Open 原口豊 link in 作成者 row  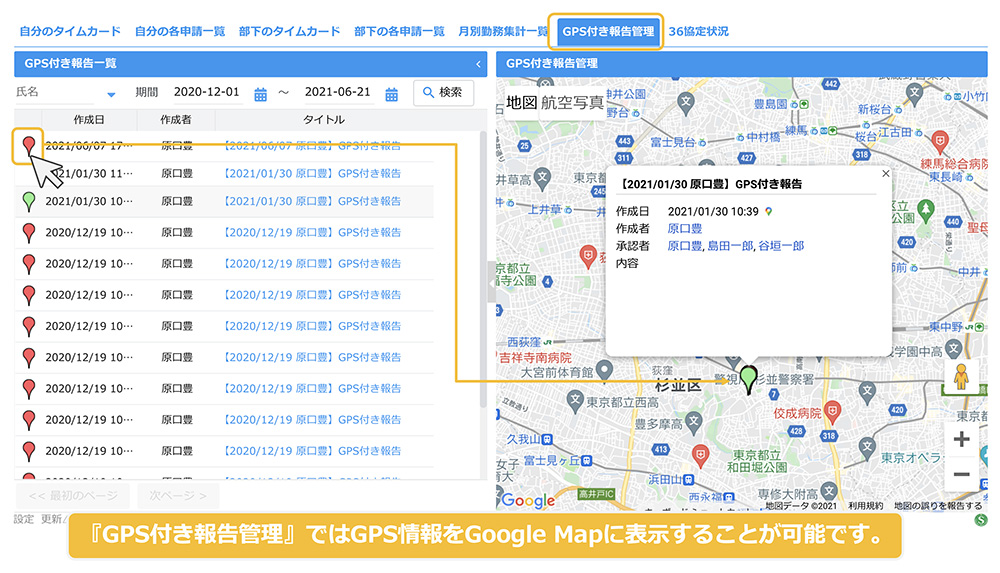[684, 228]
